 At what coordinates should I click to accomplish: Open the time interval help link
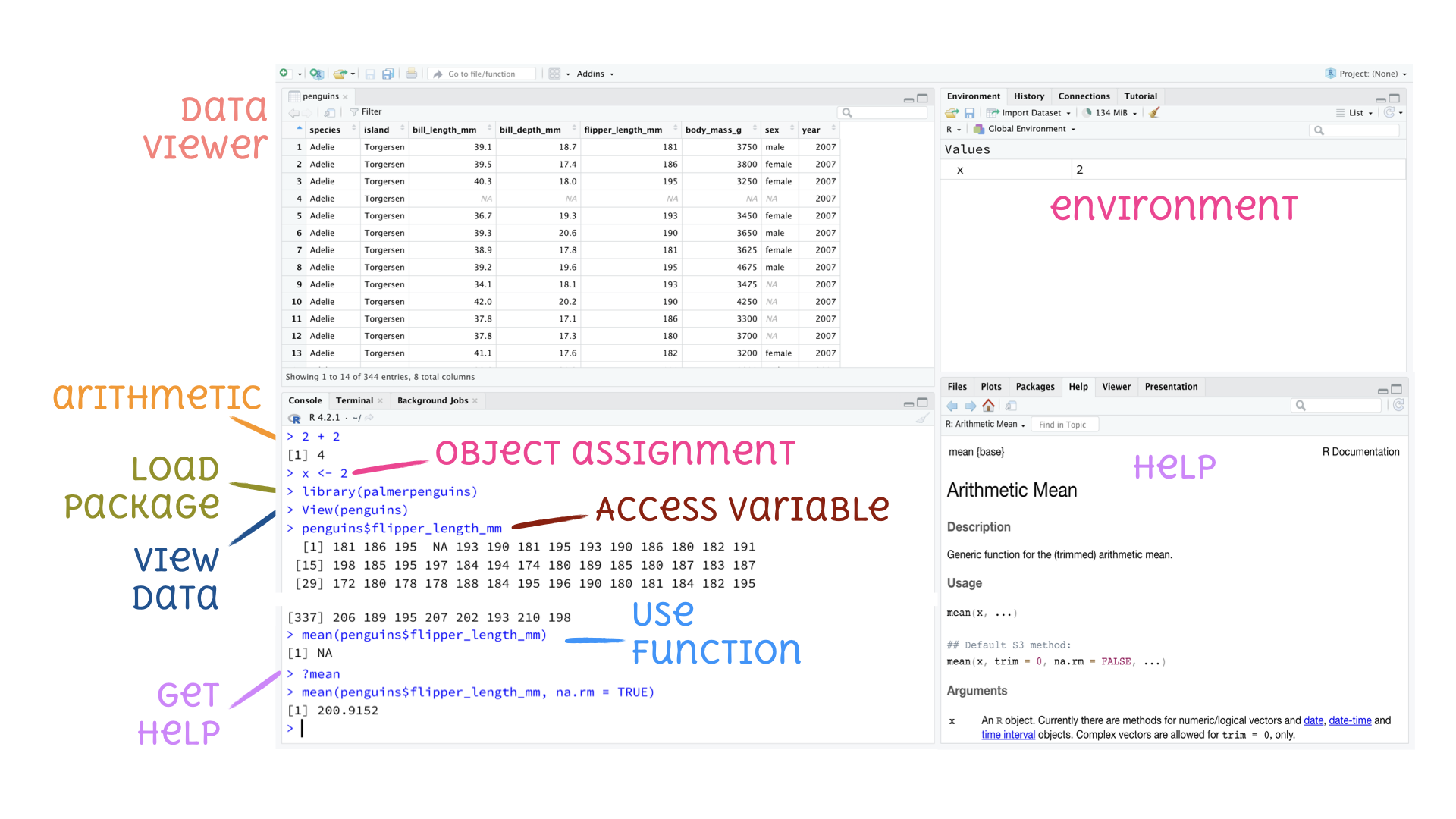coord(1008,735)
